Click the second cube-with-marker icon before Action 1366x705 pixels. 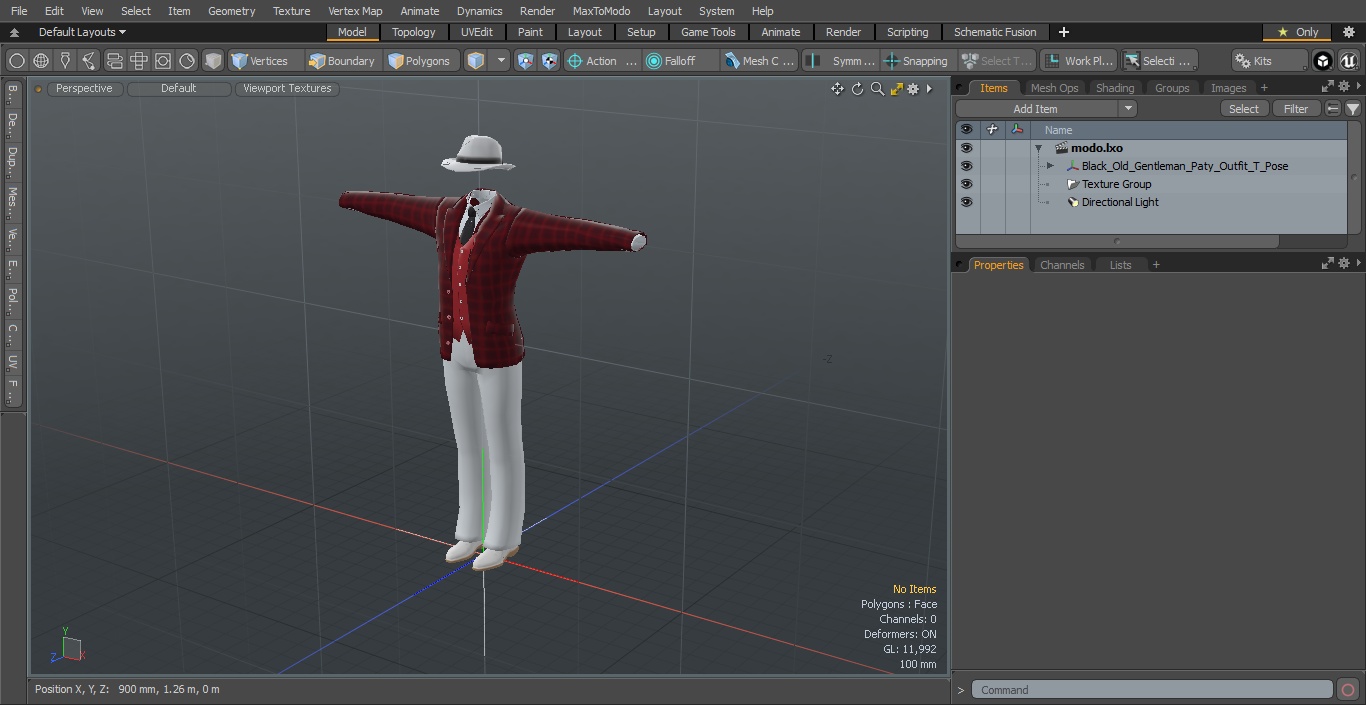point(549,61)
